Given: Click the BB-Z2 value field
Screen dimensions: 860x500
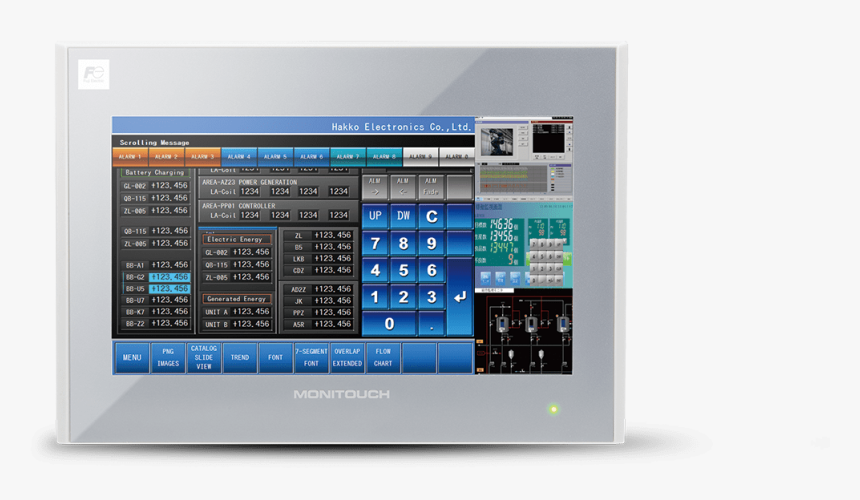Looking at the screenshot, I should click(x=169, y=323).
